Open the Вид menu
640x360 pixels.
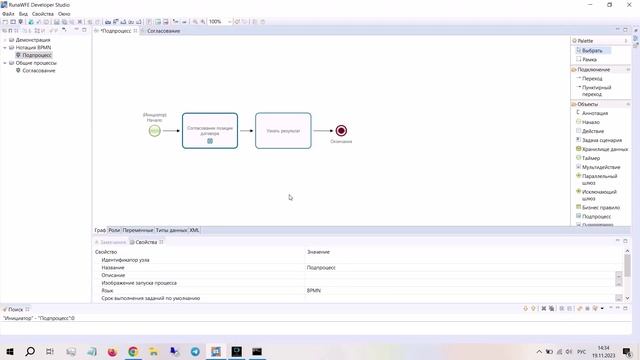(23, 14)
